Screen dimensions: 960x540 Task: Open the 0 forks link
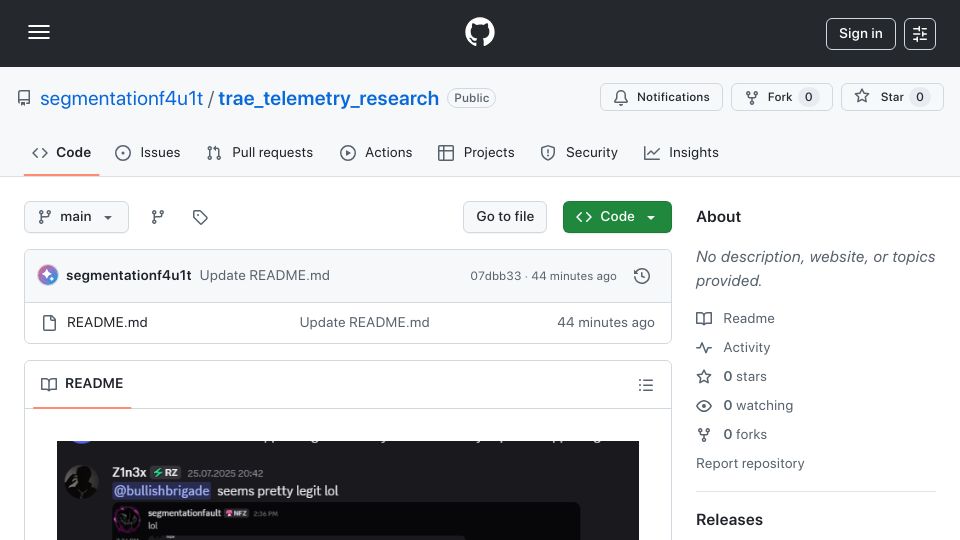tap(732, 435)
